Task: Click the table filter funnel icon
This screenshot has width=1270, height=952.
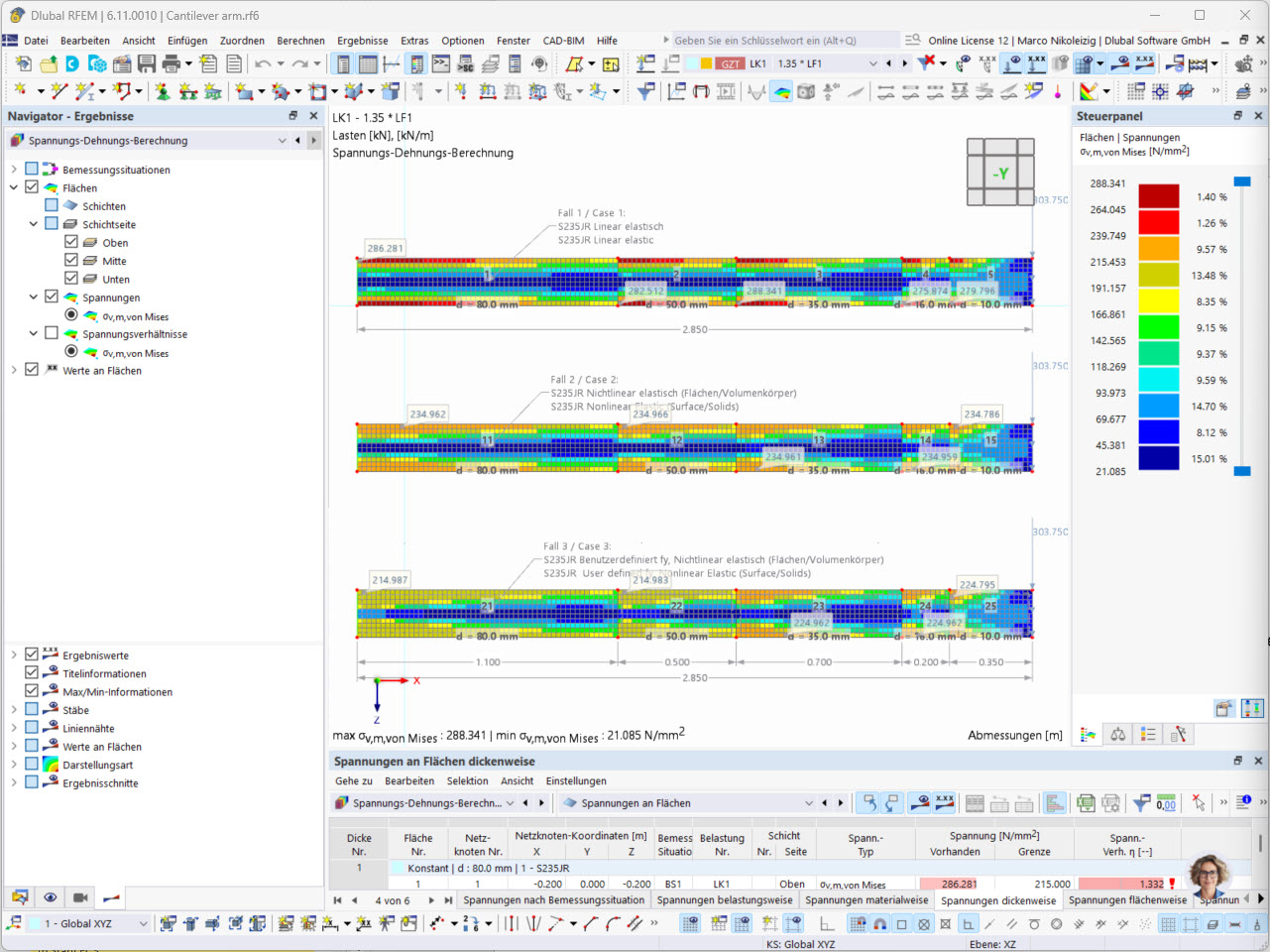Action: 1141,803
